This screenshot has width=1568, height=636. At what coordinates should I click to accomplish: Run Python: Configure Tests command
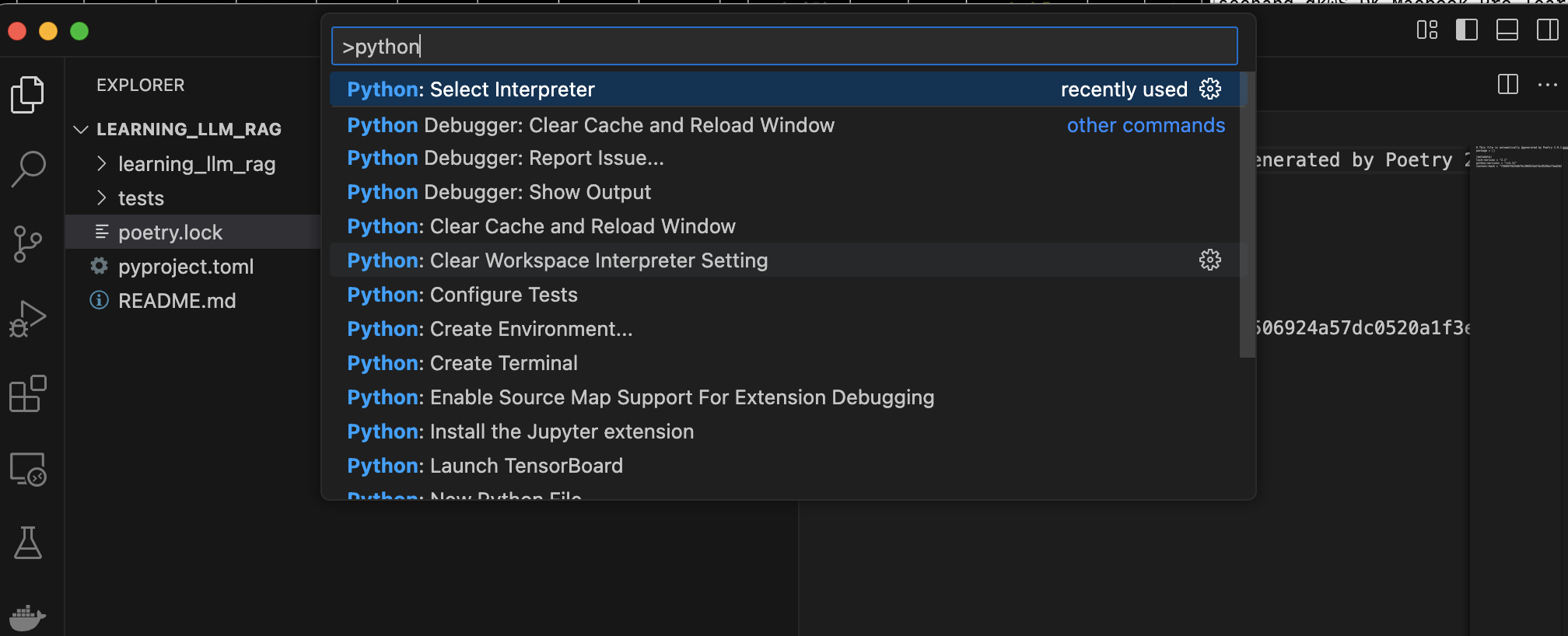(784, 295)
